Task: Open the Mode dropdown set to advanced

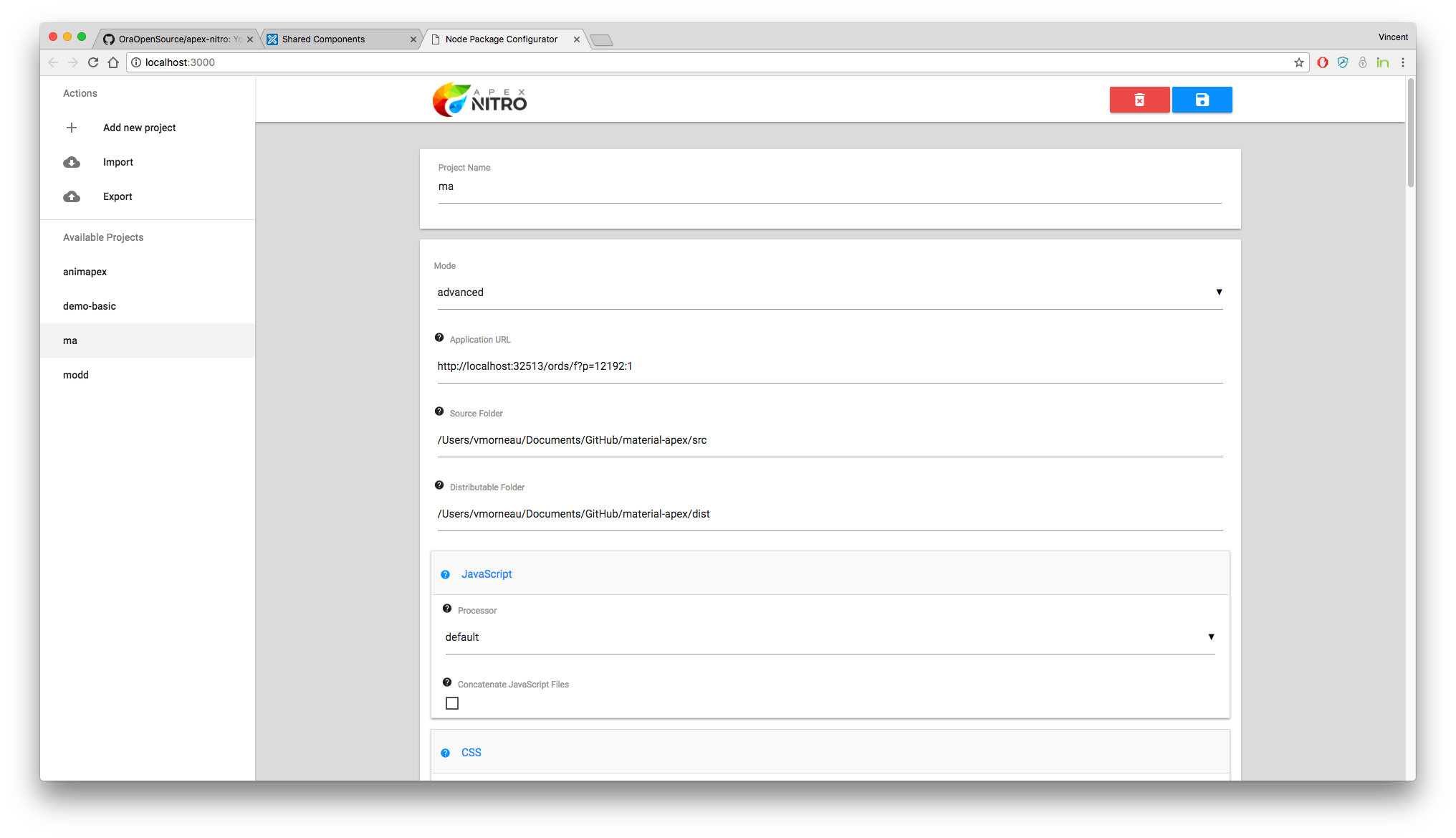Action: click(829, 292)
